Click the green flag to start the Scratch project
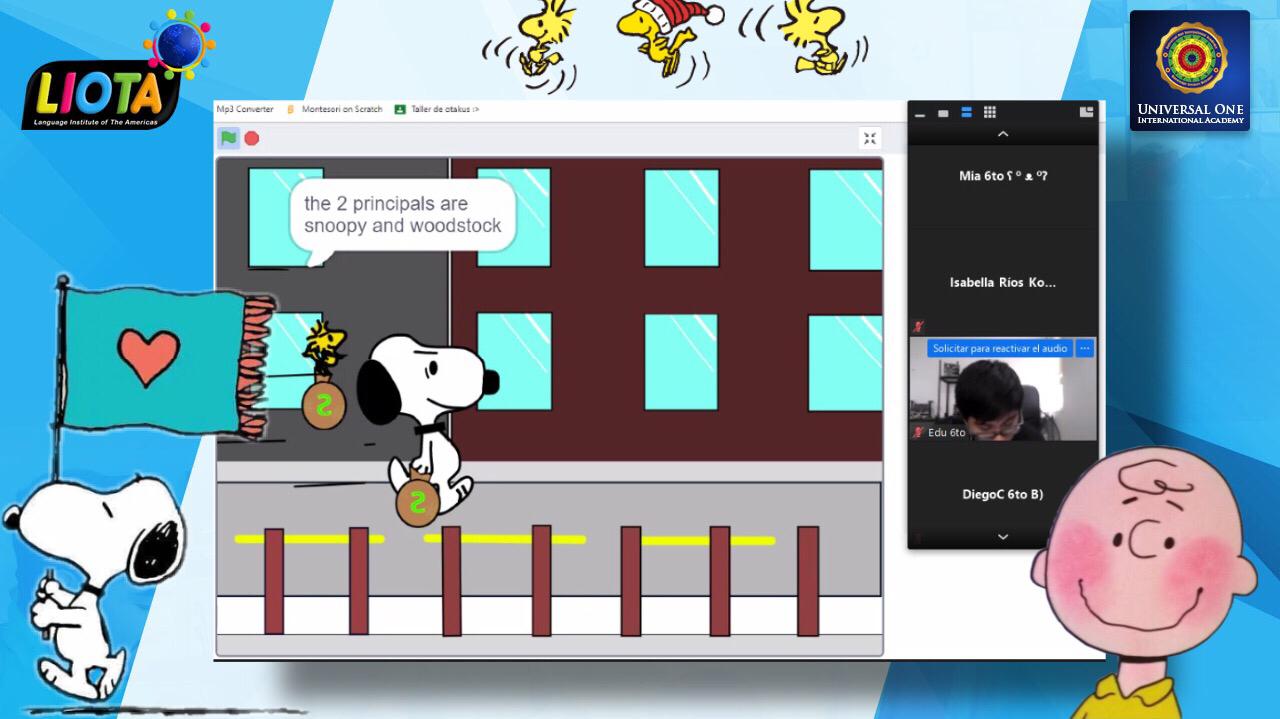 (x=229, y=138)
